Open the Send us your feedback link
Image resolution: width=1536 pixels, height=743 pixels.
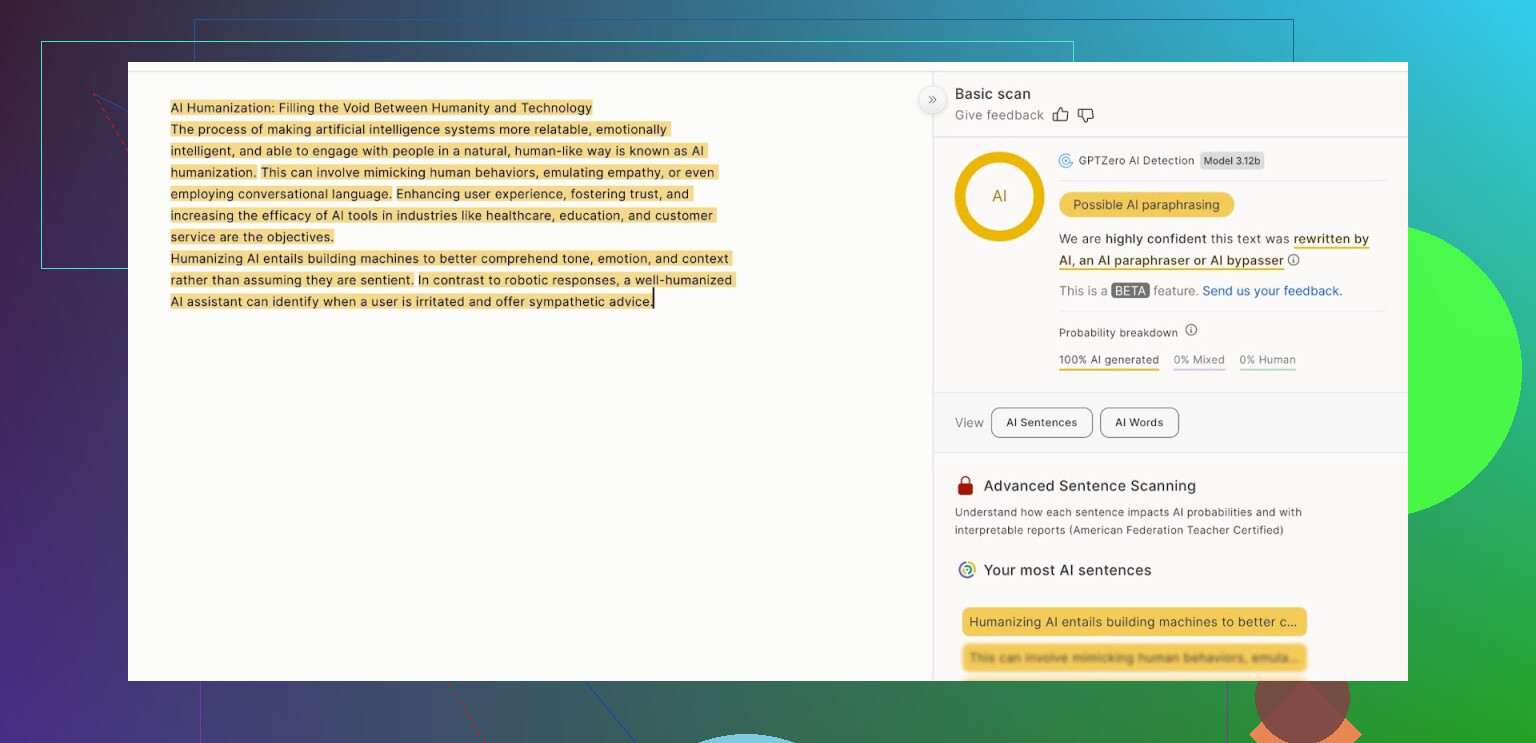(1272, 291)
